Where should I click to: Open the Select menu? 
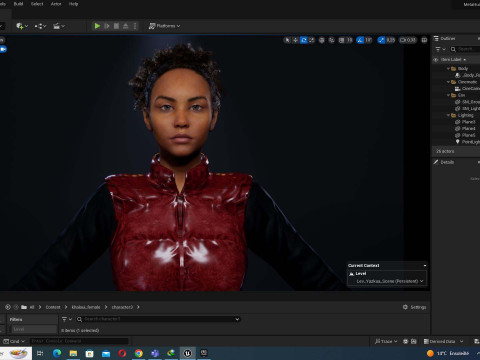pyautogui.click(x=37, y=4)
